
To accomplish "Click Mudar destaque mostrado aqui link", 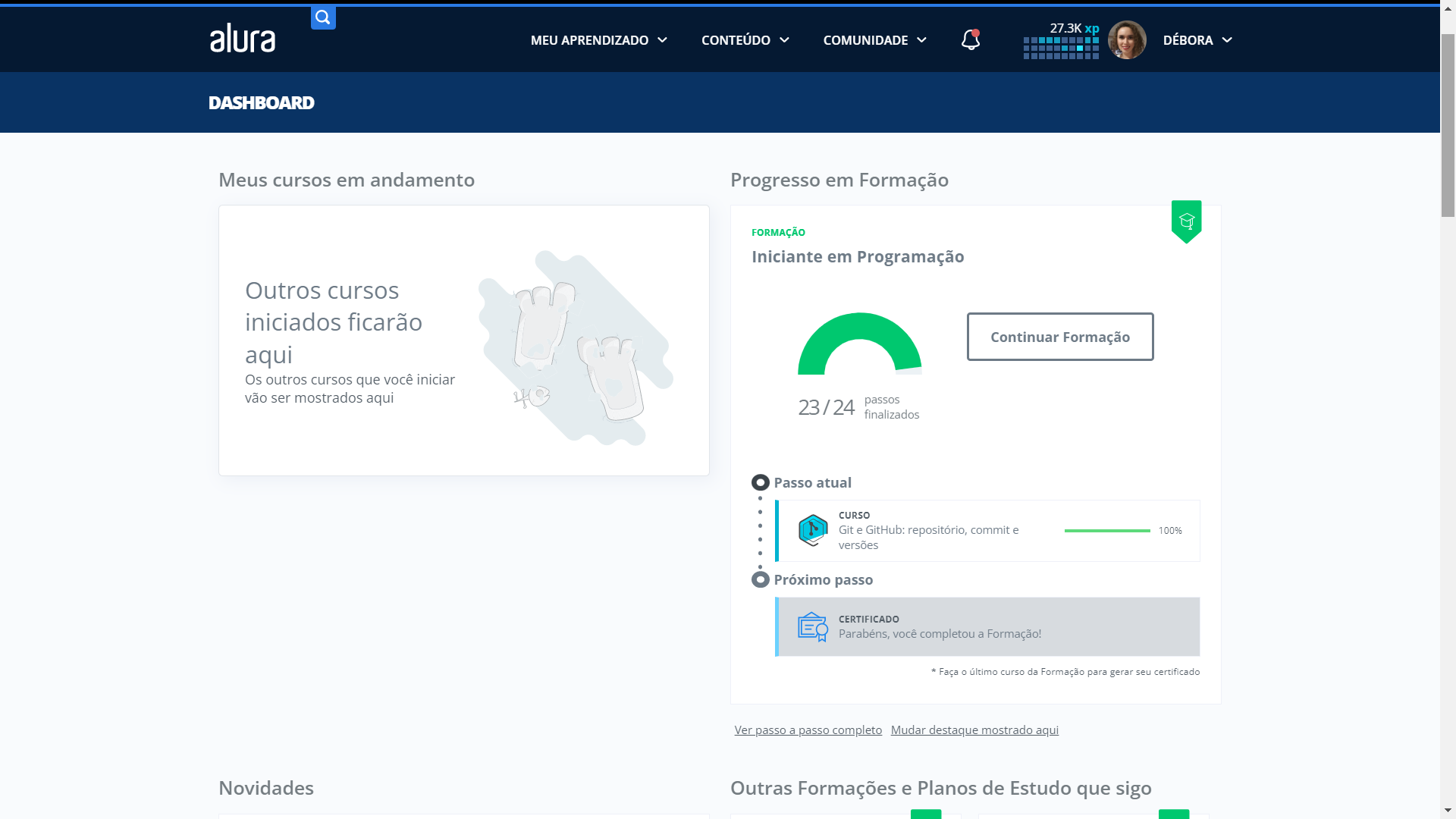I will tap(974, 730).
